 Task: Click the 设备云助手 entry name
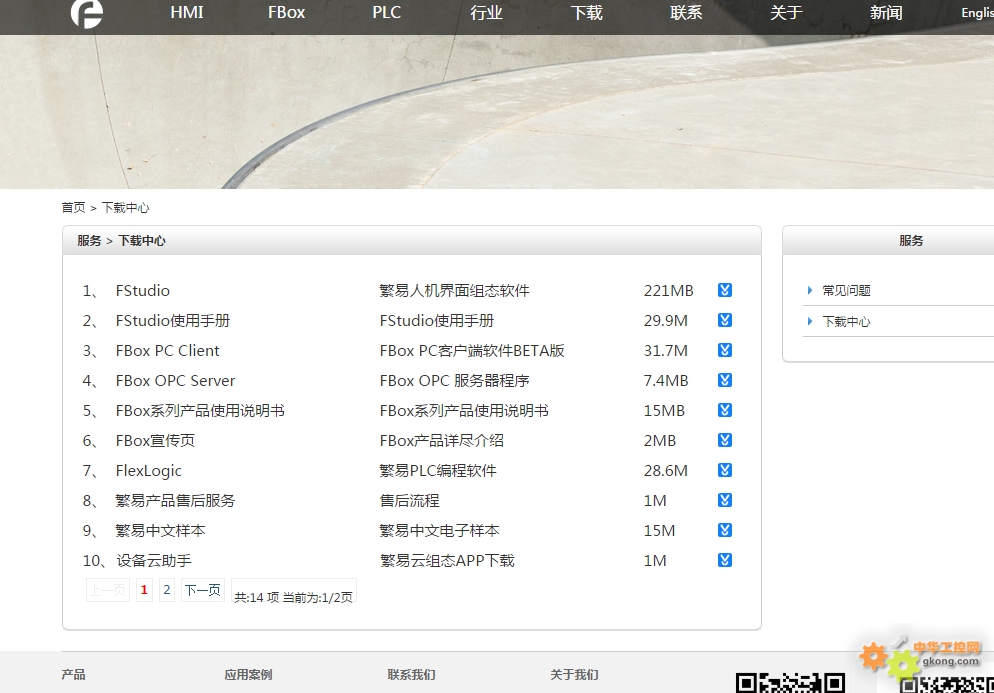[x=154, y=560]
